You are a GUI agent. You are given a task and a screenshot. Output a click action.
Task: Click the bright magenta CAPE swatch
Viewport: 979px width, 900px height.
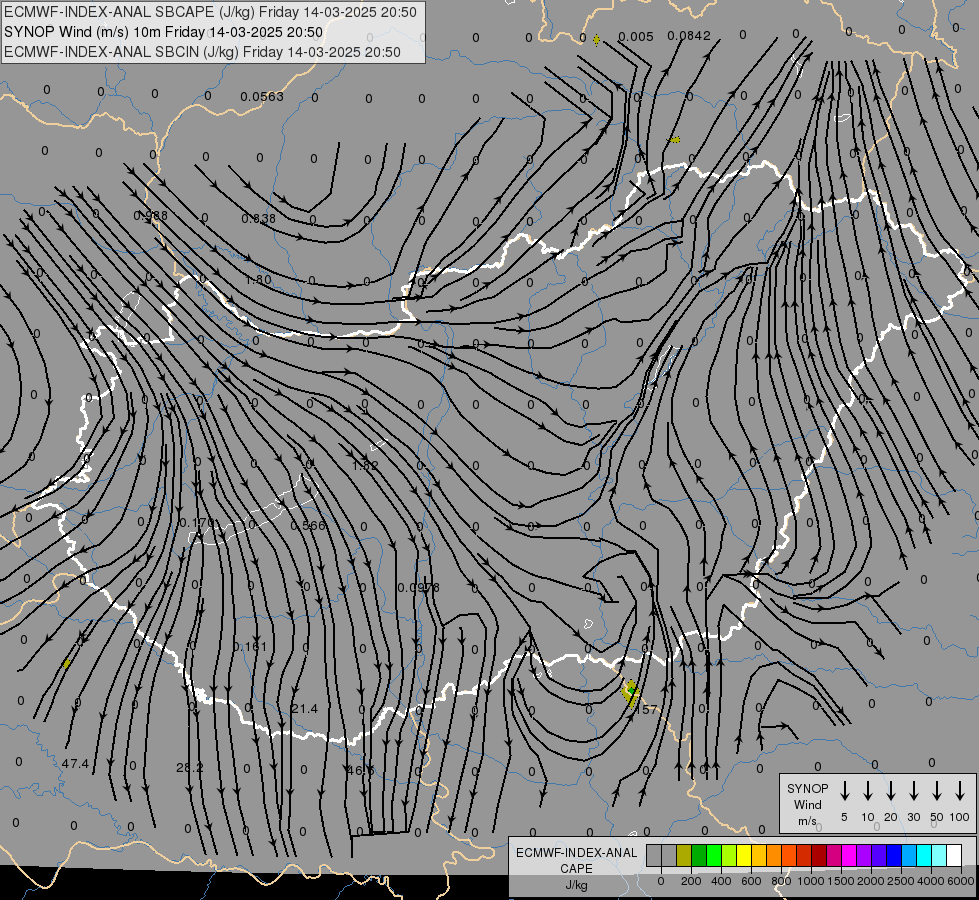[849, 856]
